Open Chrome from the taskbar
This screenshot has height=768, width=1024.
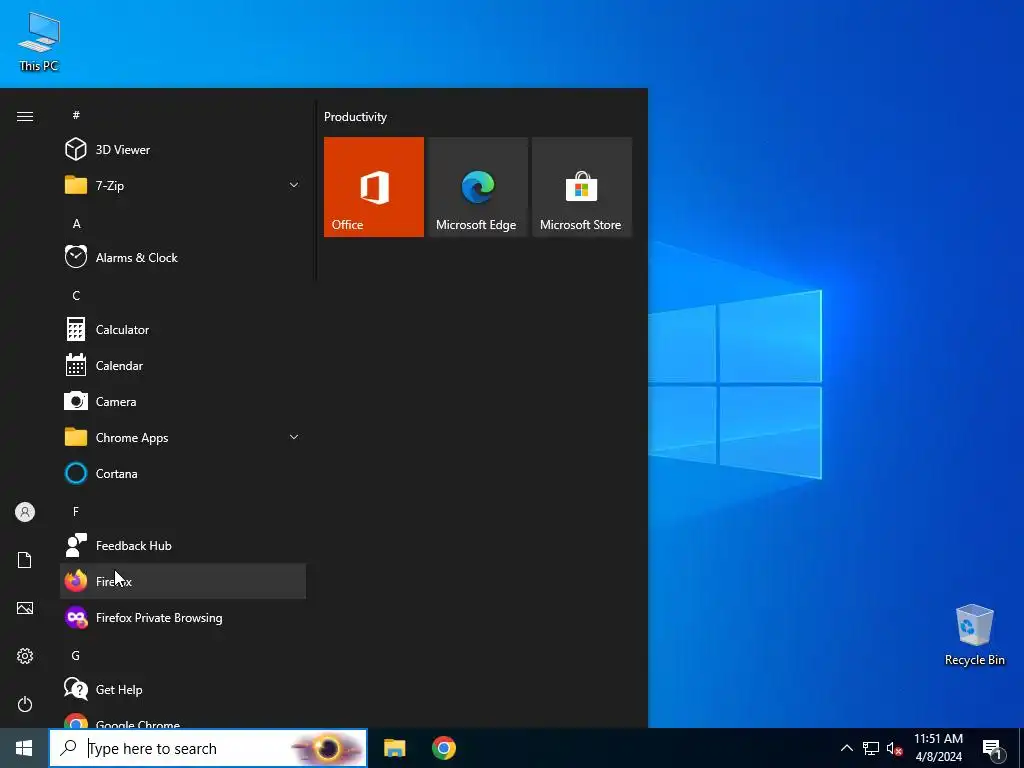(x=444, y=748)
